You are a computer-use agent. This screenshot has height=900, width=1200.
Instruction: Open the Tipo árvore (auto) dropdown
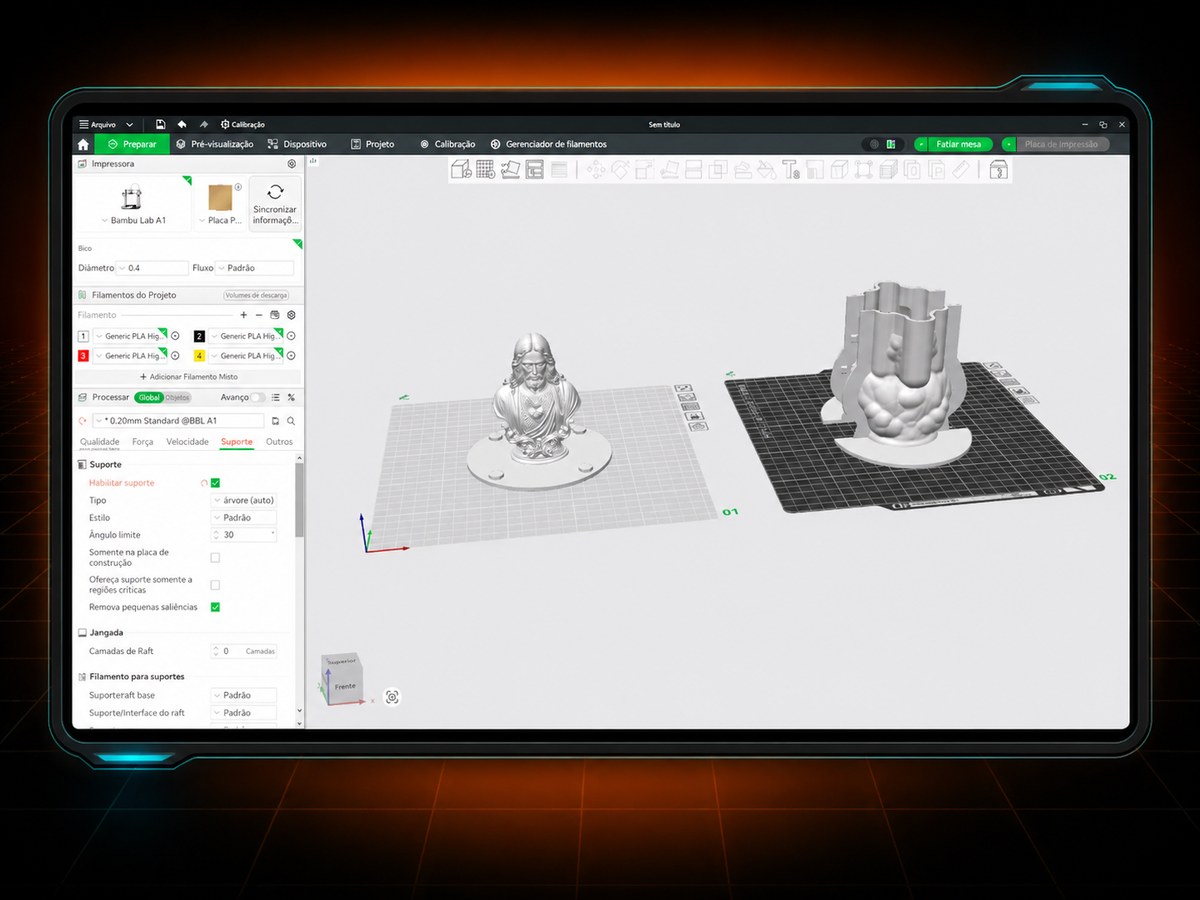243,500
